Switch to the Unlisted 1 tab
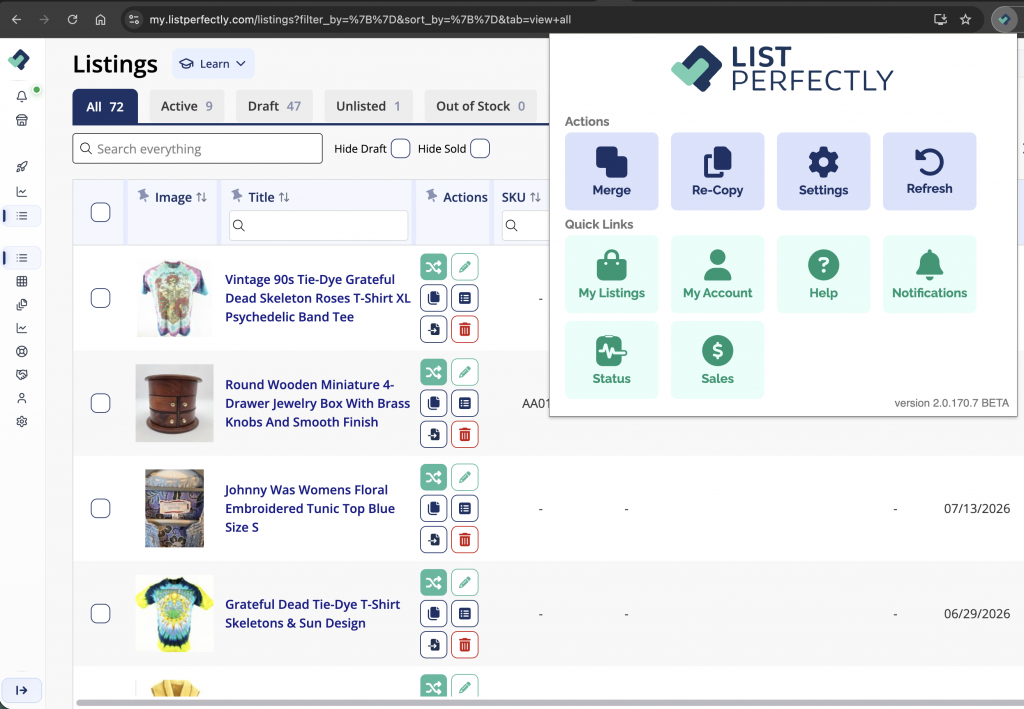 [368, 106]
